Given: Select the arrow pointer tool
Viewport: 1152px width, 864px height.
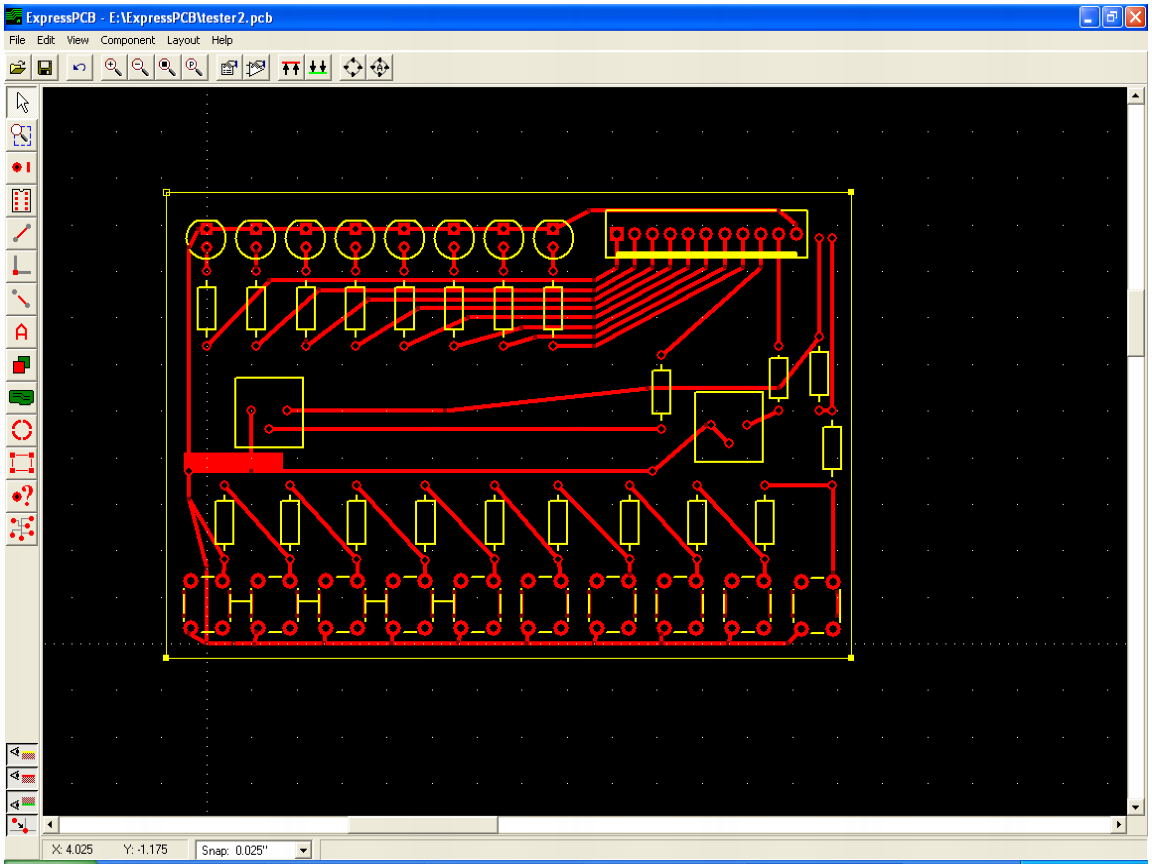Looking at the screenshot, I should coord(22,102).
